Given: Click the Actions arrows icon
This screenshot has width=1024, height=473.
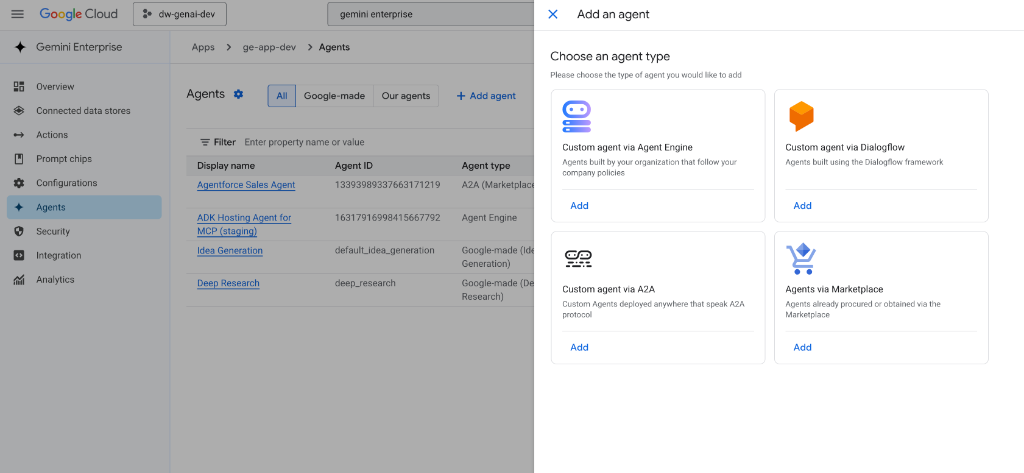Looking at the screenshot, I should pos(19,135).
